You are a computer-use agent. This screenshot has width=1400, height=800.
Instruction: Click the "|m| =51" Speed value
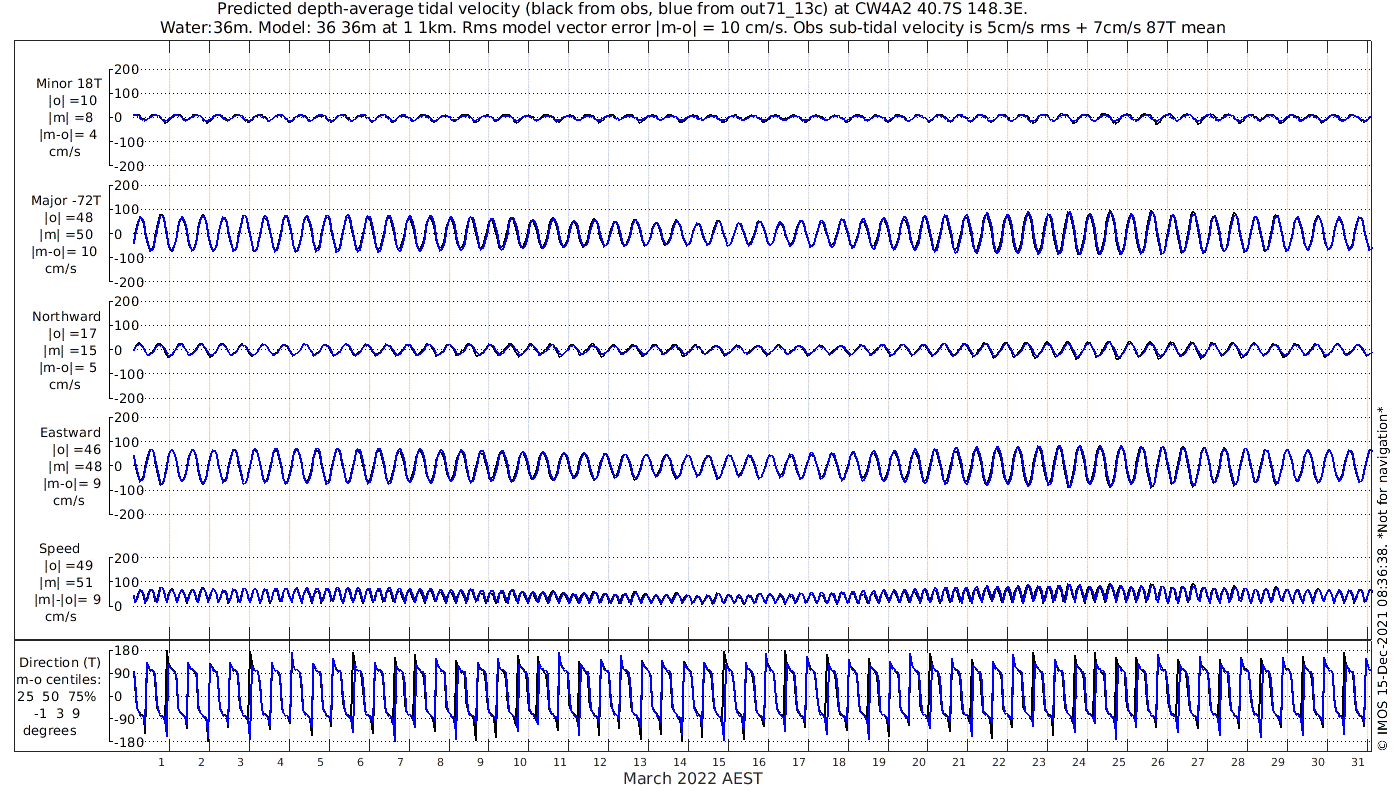(70, 582)
